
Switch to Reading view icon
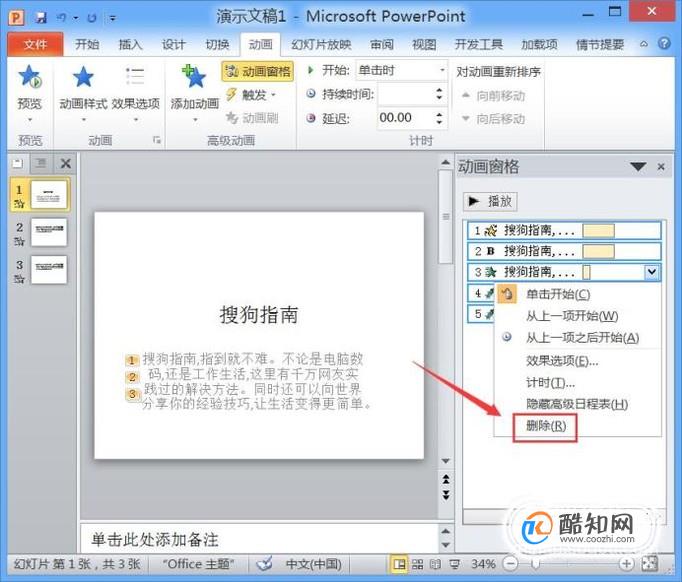(x=435, y=564)
